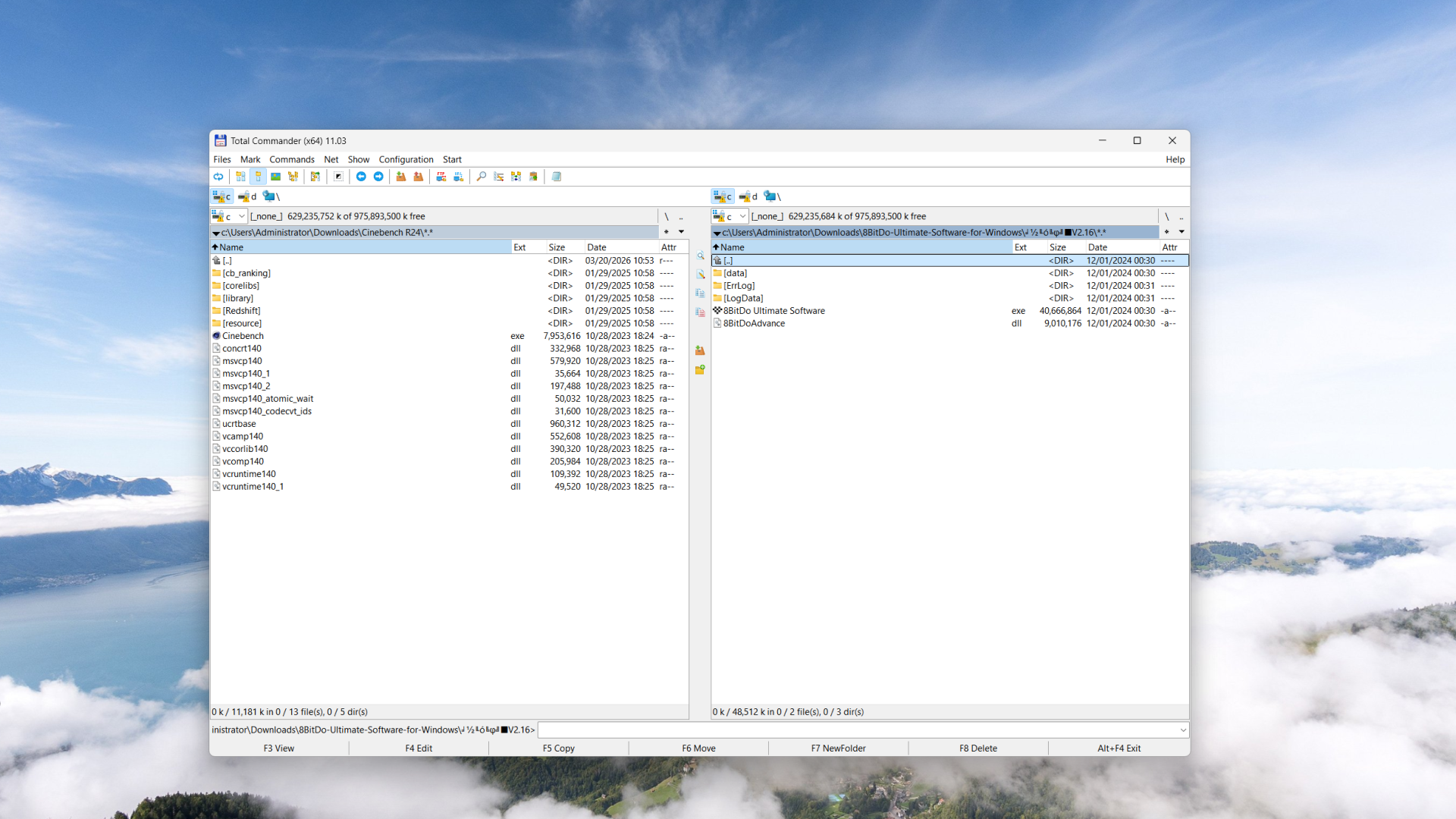Open the left panel drive combo box
The image size is (1456, 819).
229,216
